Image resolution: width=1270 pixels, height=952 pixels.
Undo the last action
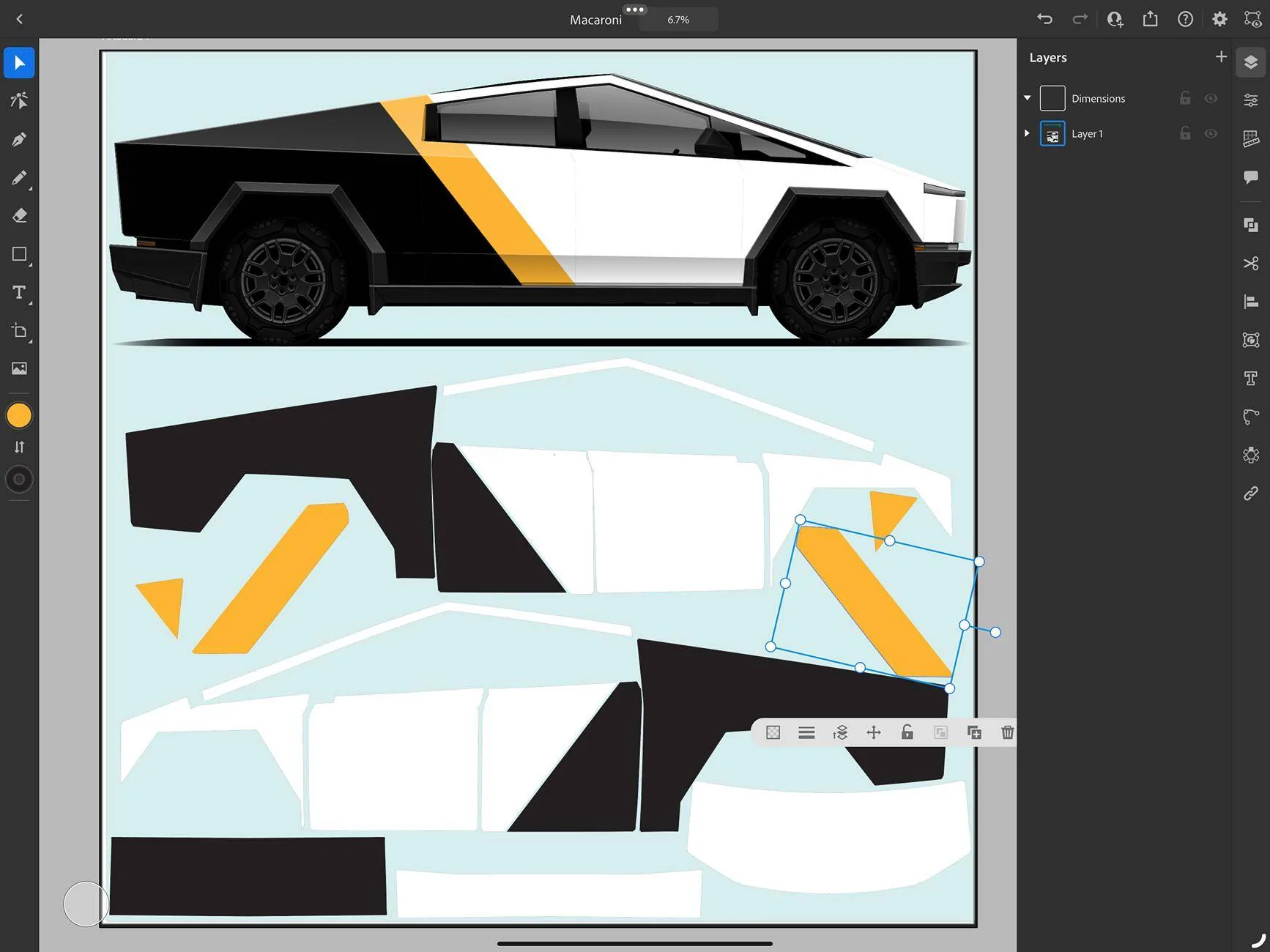[1044, 19]
